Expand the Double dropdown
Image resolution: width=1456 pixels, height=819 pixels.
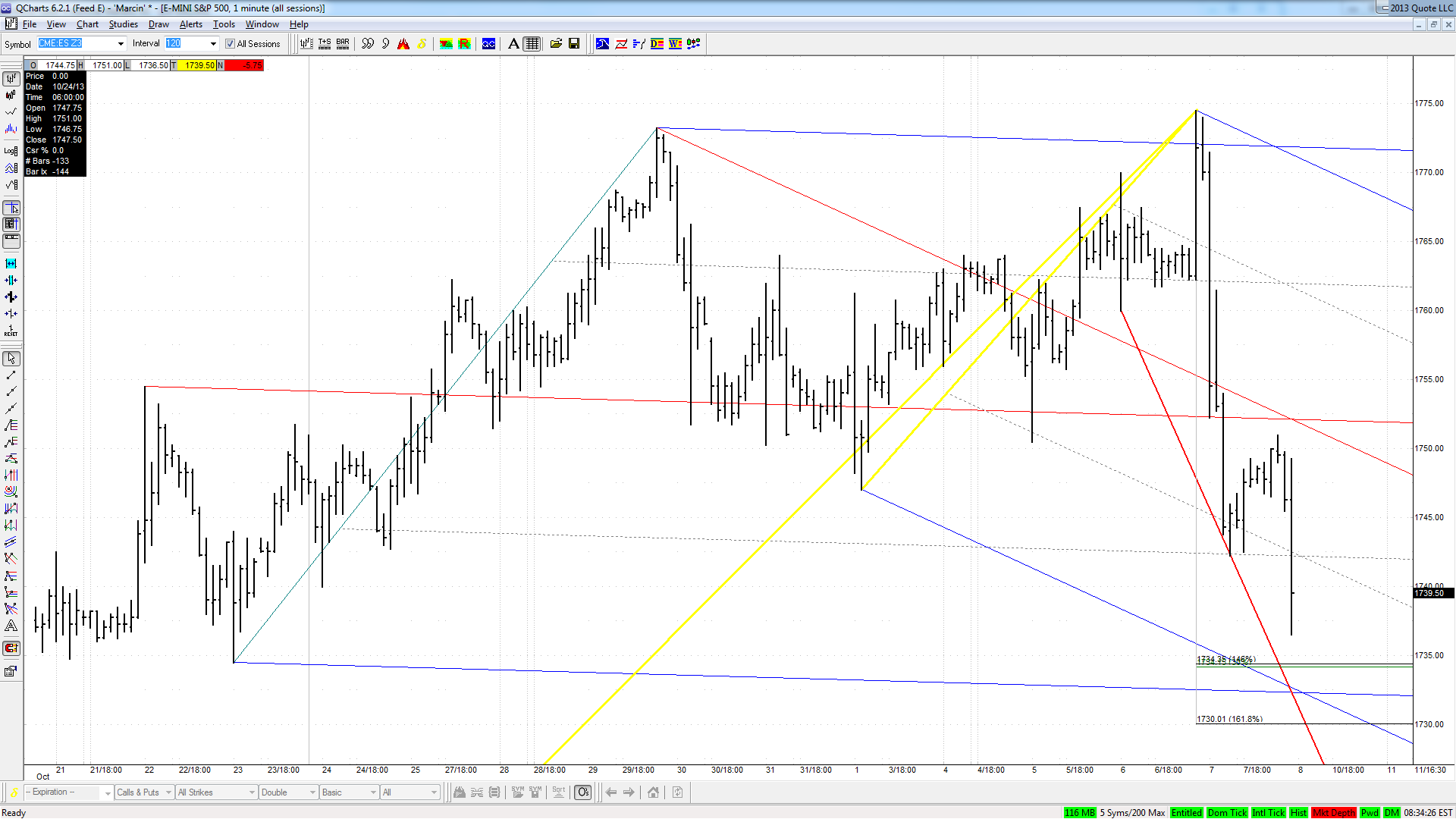point(312,793)
